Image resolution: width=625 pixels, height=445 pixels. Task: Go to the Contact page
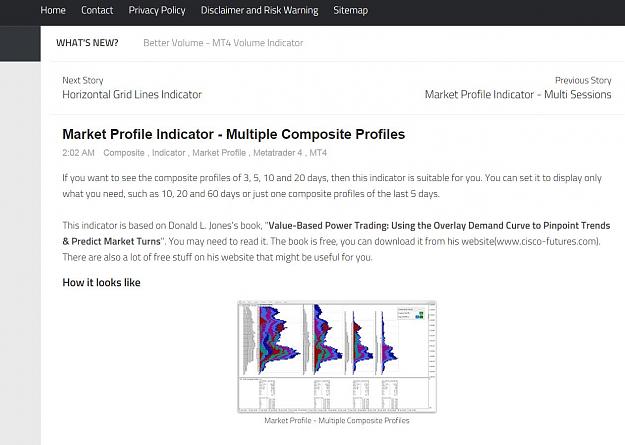point(97,10)
